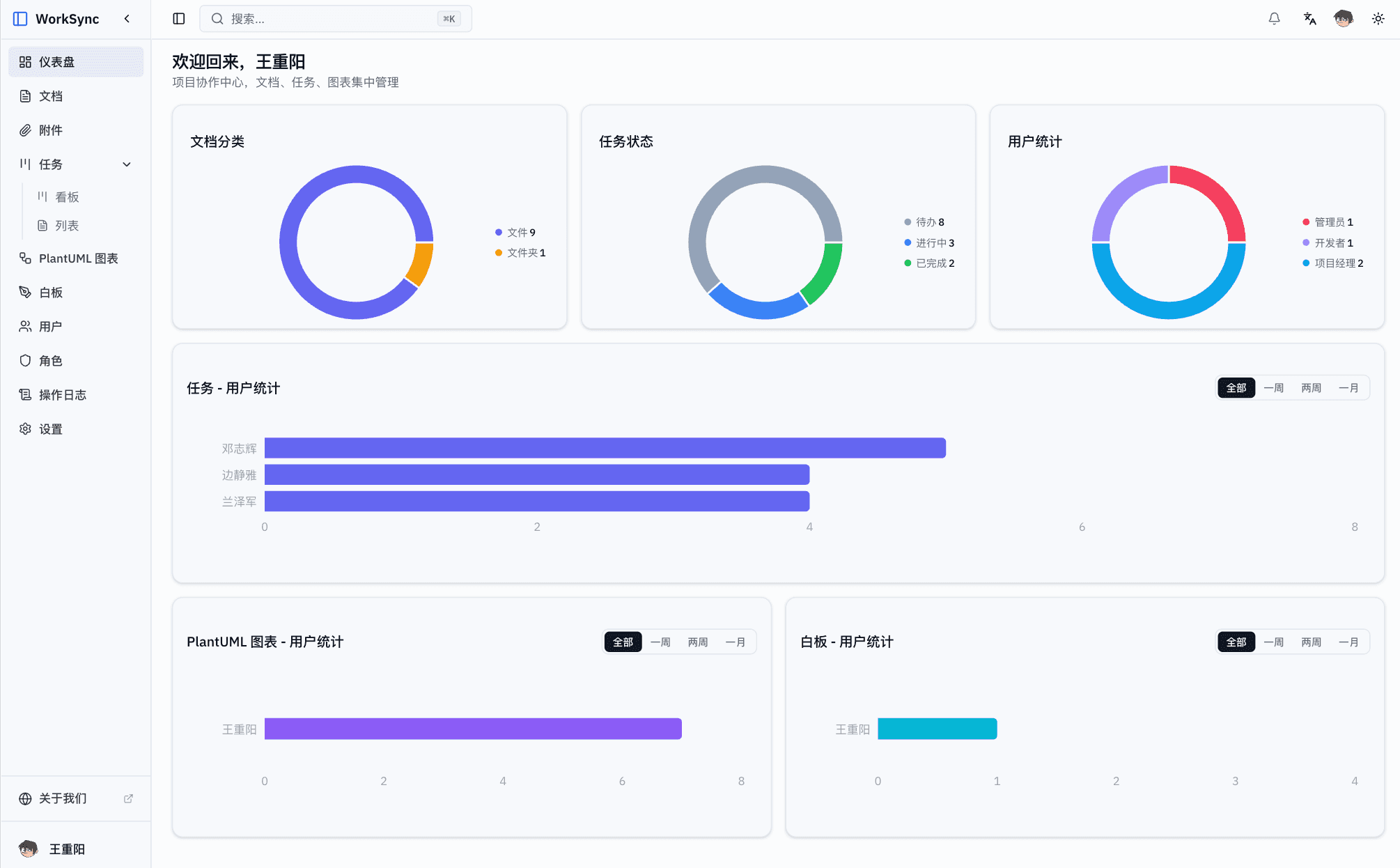The width and height of the screenshot is (1400, 868).
Task: Click the orange 文件夹 legend dot
Action: pos(498,253)
